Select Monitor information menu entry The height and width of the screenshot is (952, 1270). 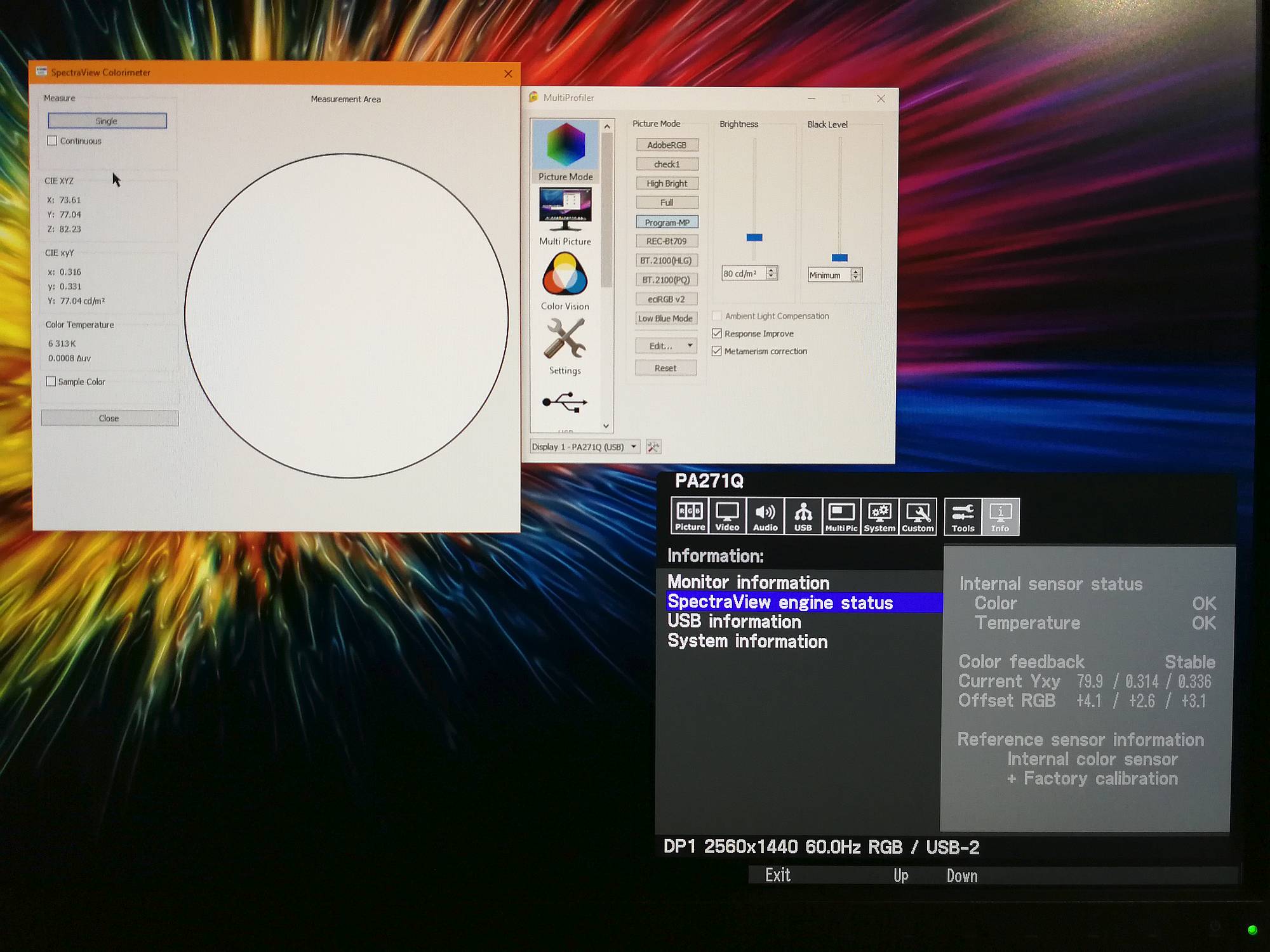748,582
